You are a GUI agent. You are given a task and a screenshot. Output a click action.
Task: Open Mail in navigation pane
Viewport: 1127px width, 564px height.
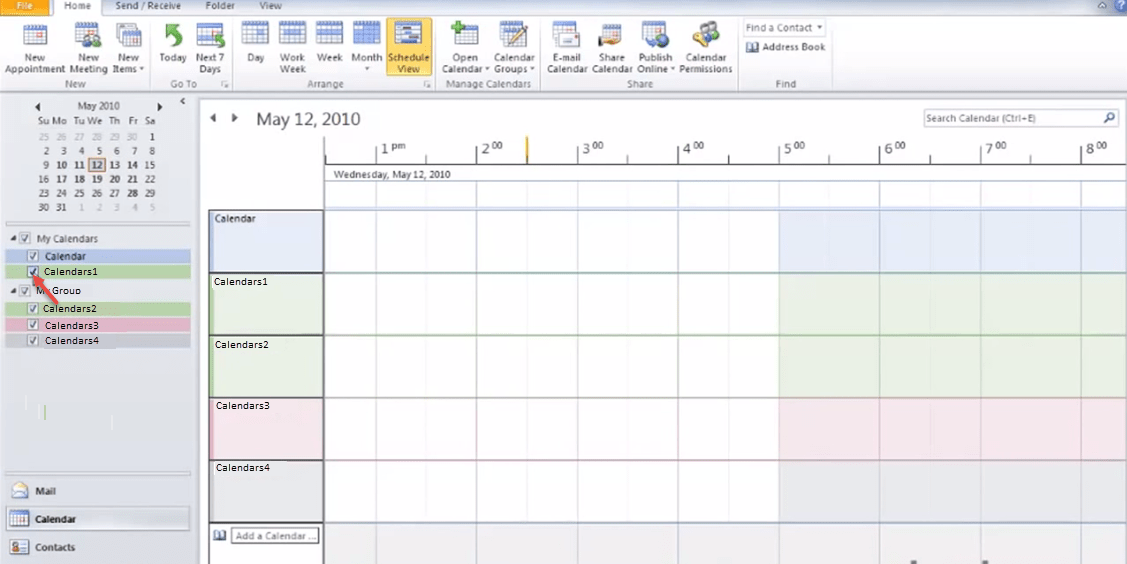click(x=98, y=491)
